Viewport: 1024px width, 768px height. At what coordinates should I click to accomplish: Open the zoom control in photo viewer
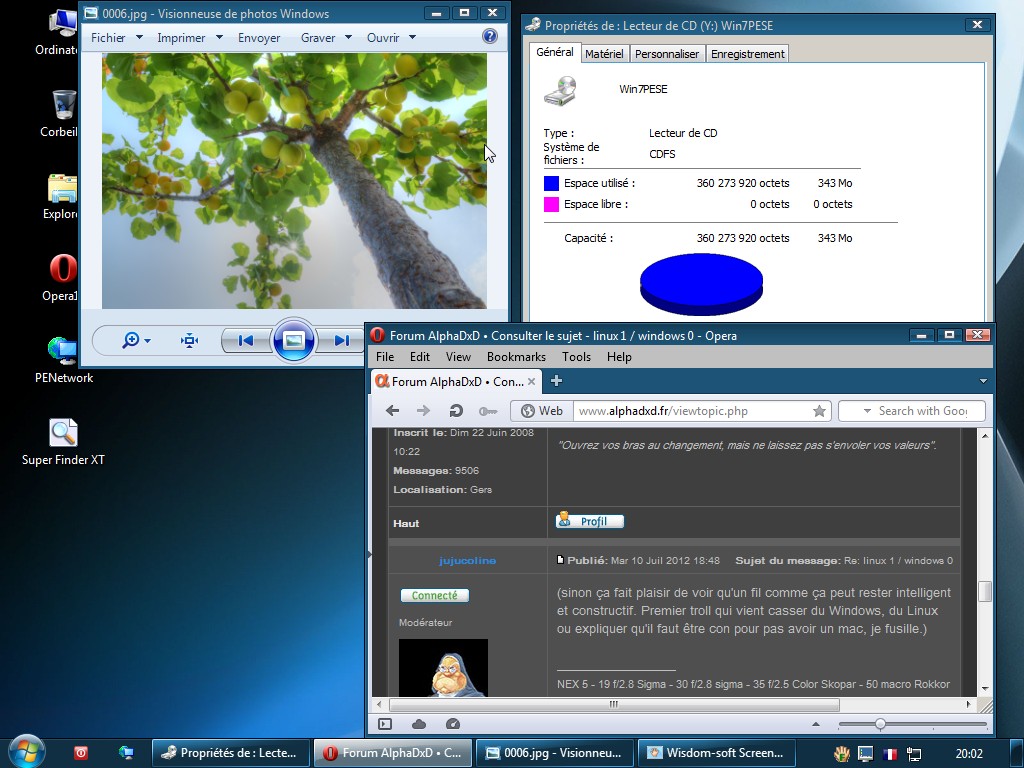pos(136,340)
